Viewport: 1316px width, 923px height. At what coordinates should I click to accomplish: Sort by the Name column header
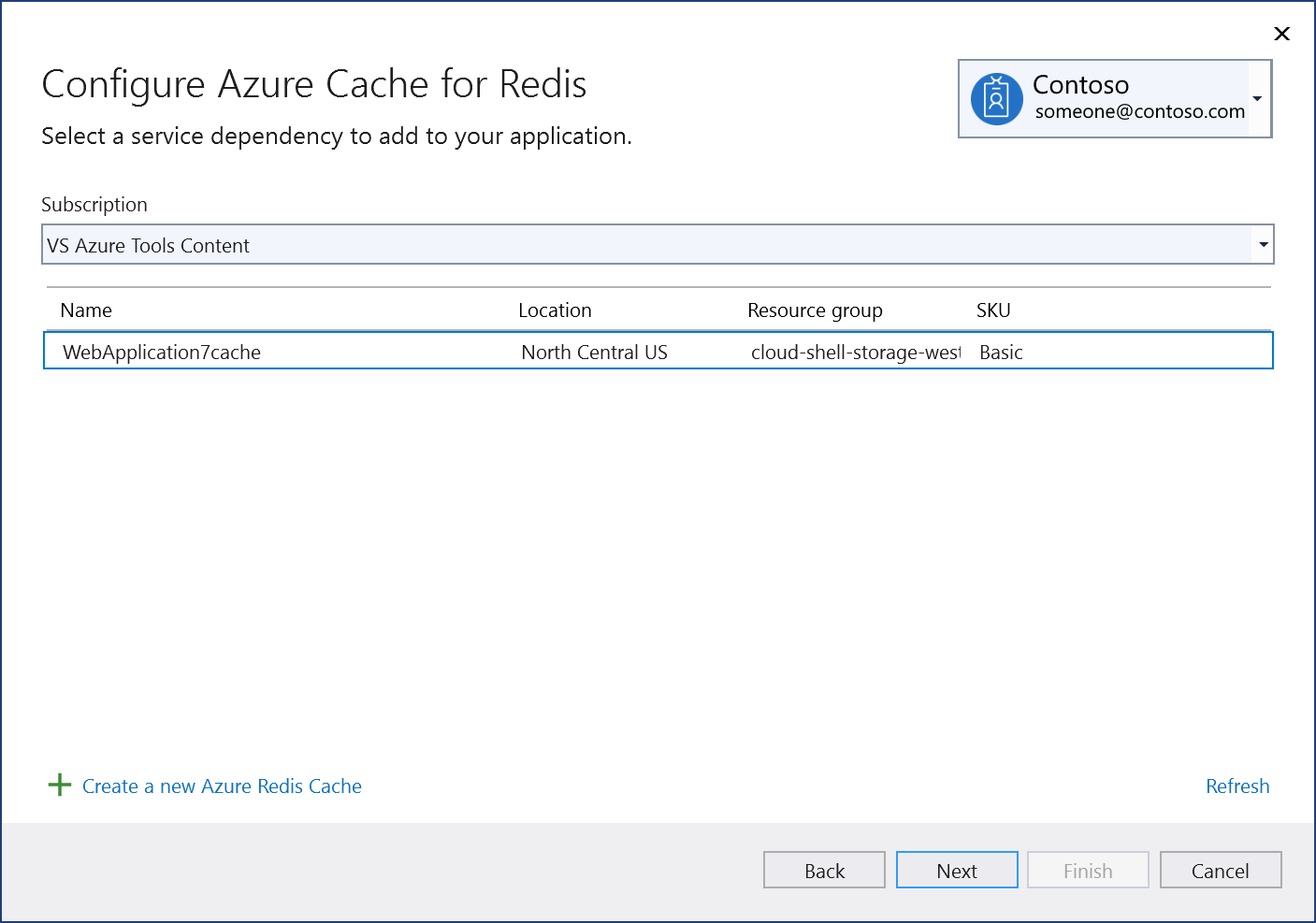point(86,310)
